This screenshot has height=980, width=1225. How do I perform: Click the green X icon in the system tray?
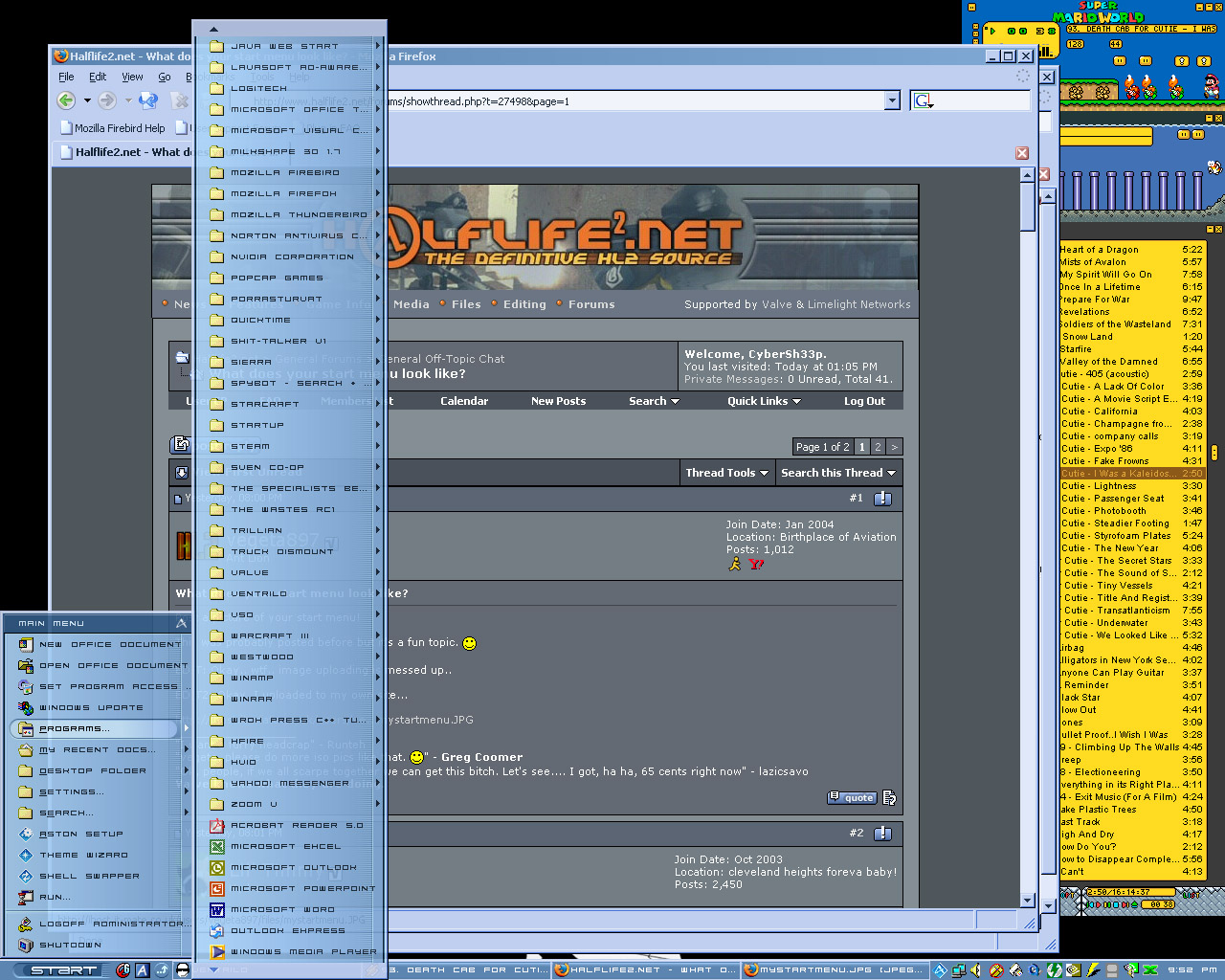(x=1150, y=970)
